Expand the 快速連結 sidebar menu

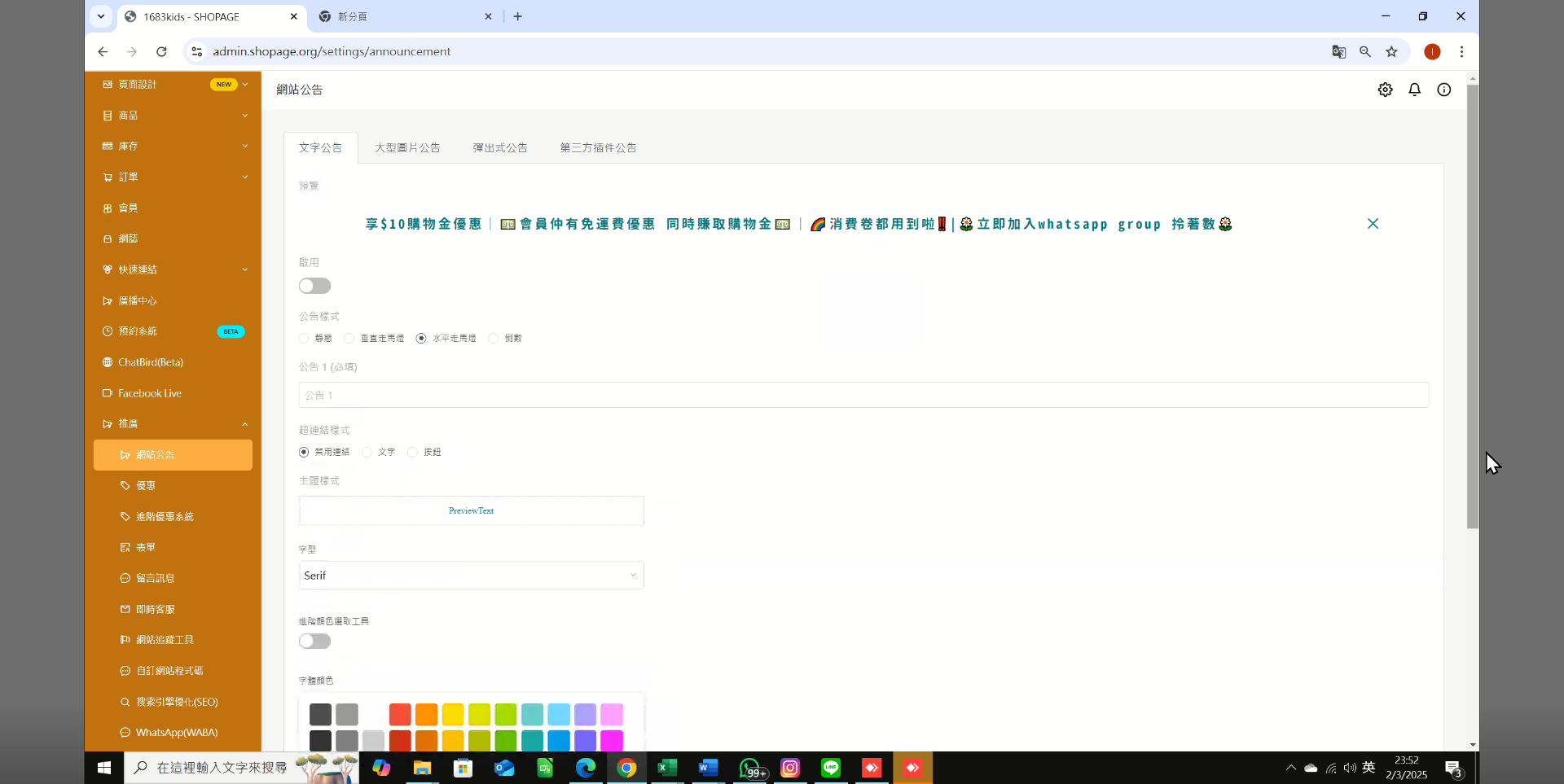(x=173, y=269)
